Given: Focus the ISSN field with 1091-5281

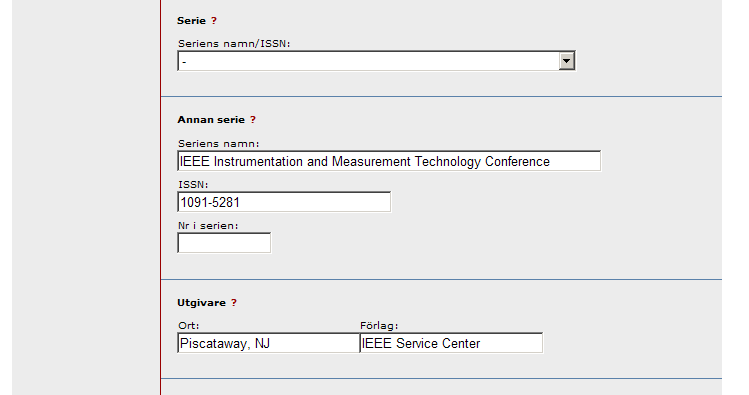Looking at the screenshot, I should [x=284, y=202].
